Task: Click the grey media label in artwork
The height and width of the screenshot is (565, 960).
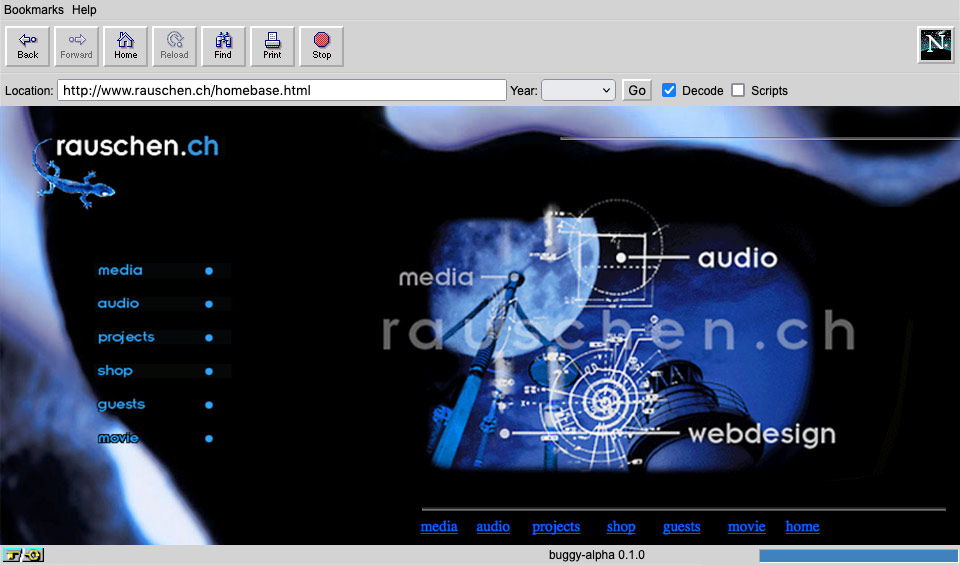Action: click(436, 278)
